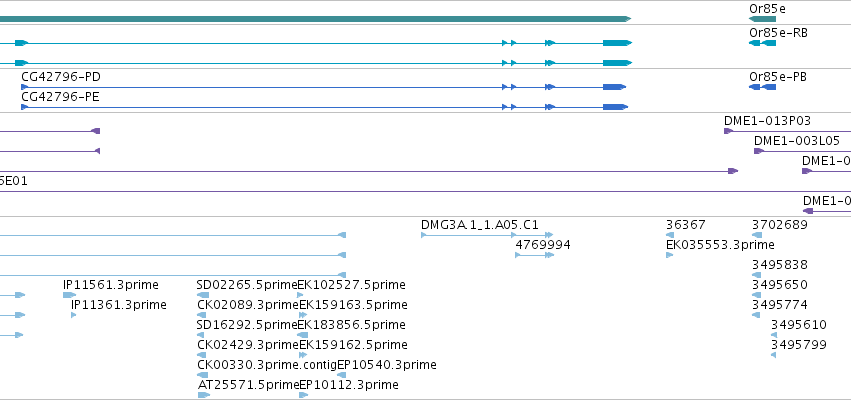851x400 pixels.
Task: Select the long teal gene bar at top
Action: coord(315,19)
